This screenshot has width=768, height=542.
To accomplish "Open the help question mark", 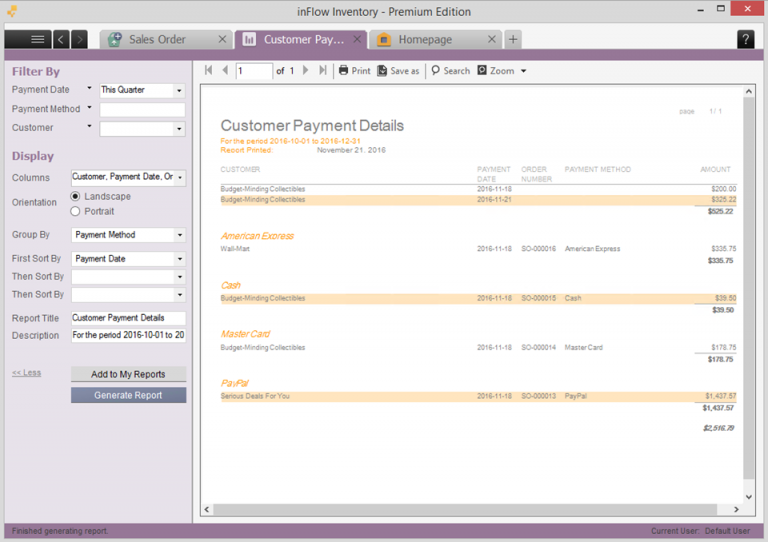I will coord(745,39).
